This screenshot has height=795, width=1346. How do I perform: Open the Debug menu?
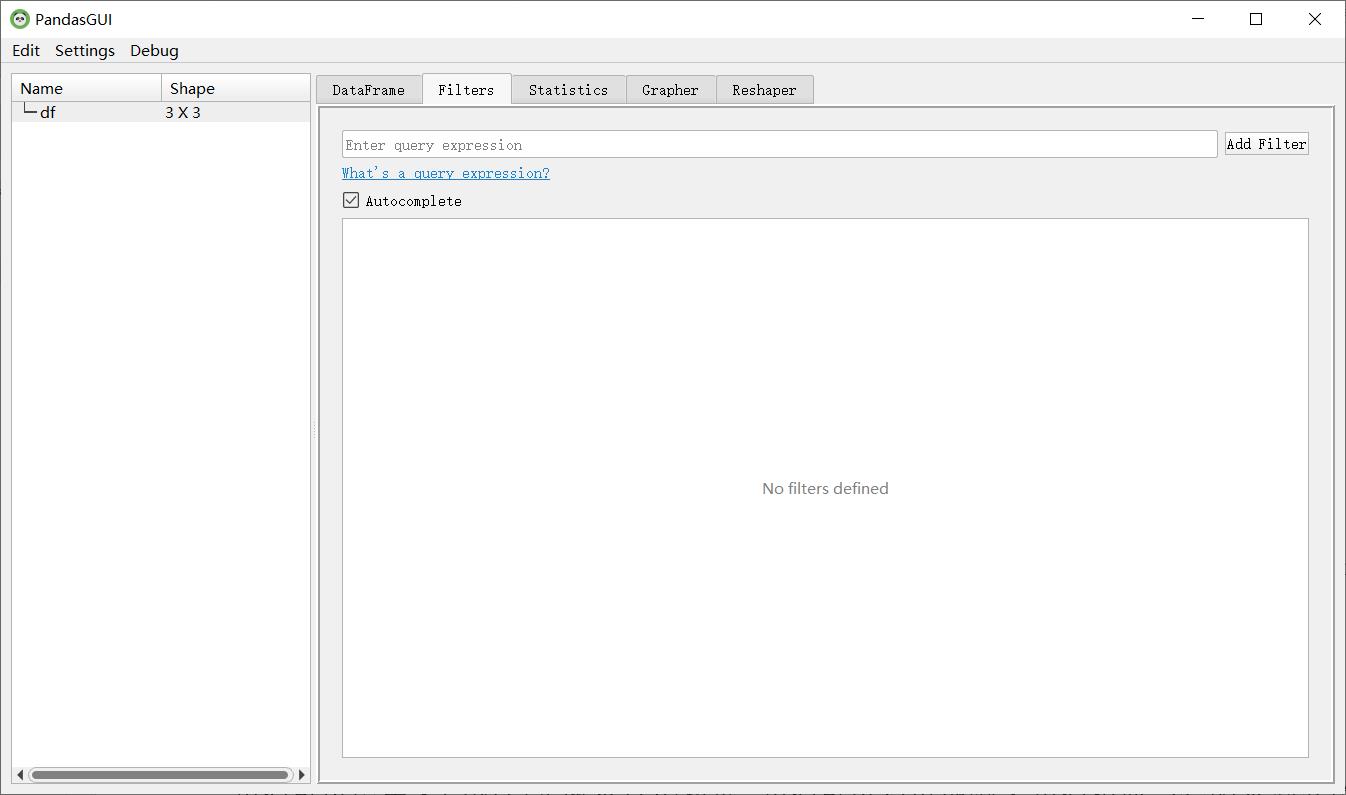point(154,51)
